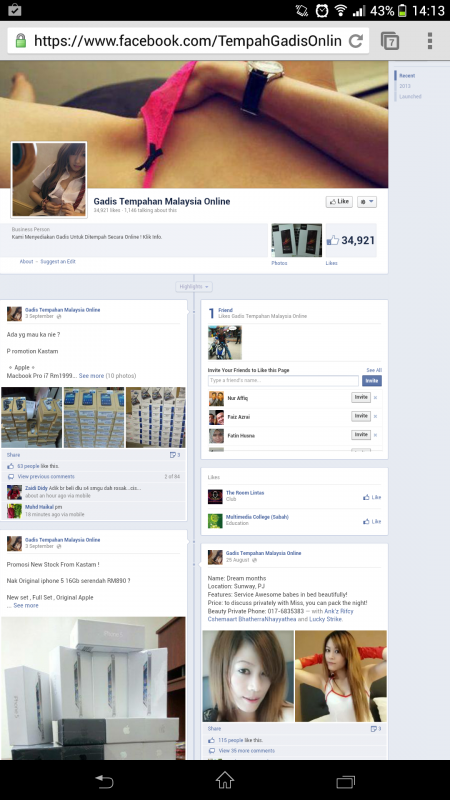
Task: Like Multimedia College (Sabah) page
Action: point(372,521)
